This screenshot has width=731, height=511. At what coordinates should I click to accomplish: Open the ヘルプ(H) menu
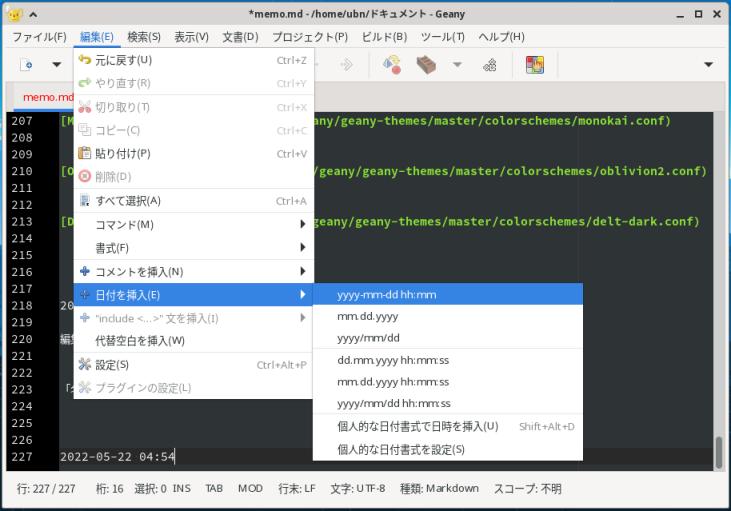(x=501, y=37)
